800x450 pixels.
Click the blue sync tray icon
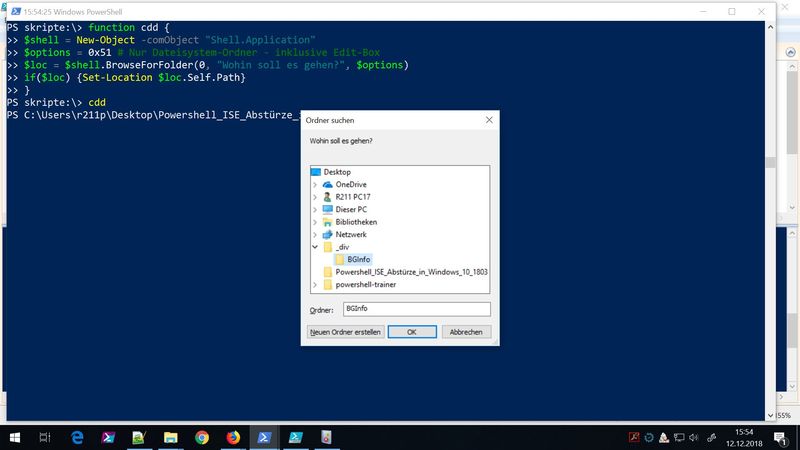tap(649, 437)
